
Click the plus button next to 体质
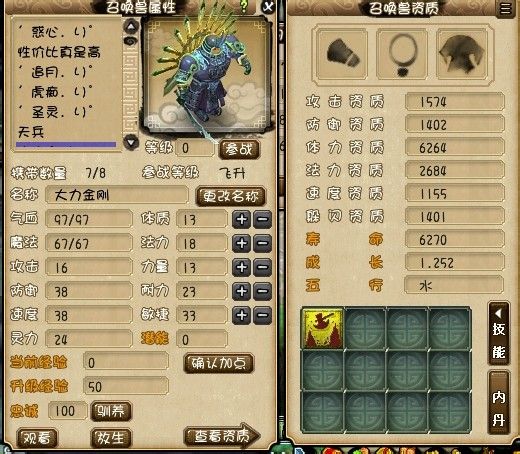coord(242,219)
